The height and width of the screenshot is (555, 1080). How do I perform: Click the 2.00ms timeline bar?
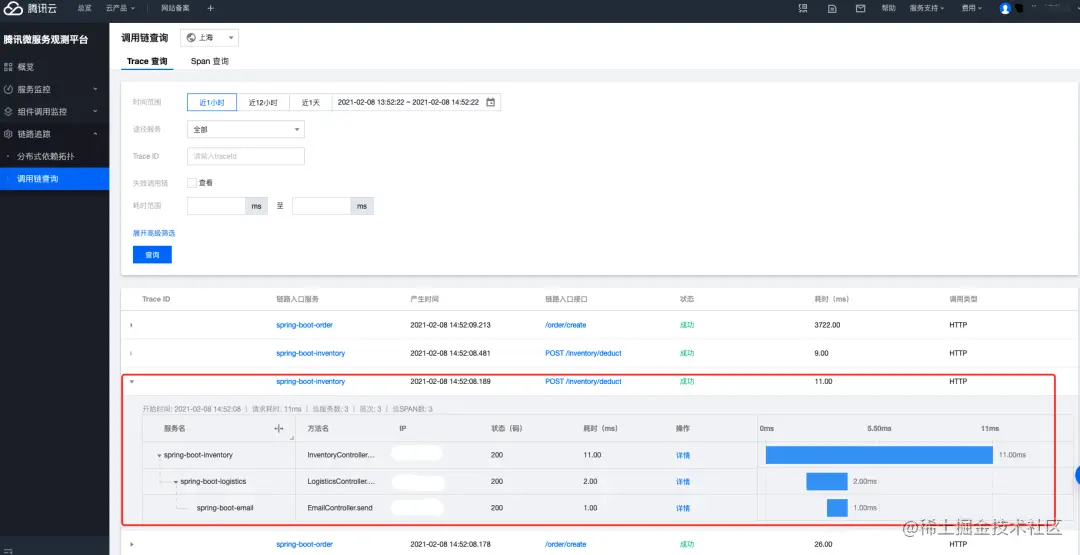click(x=827, y=481)
